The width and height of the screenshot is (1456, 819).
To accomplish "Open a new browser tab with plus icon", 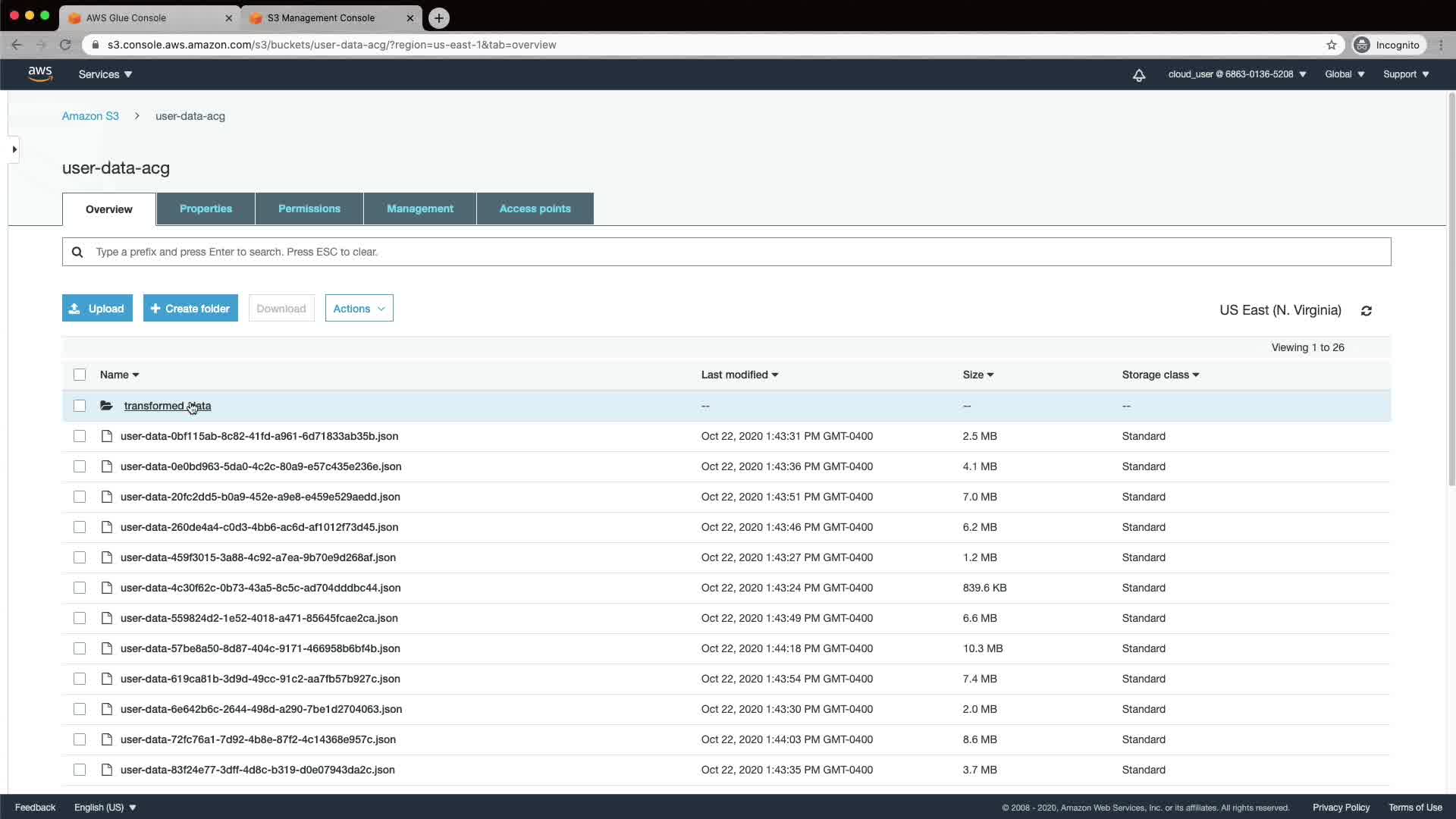I will point(438,18).
